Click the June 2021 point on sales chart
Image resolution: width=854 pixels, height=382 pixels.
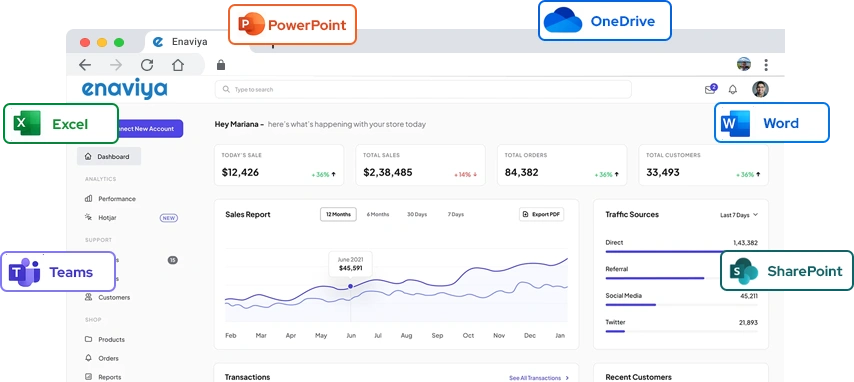tap(350, 286)
